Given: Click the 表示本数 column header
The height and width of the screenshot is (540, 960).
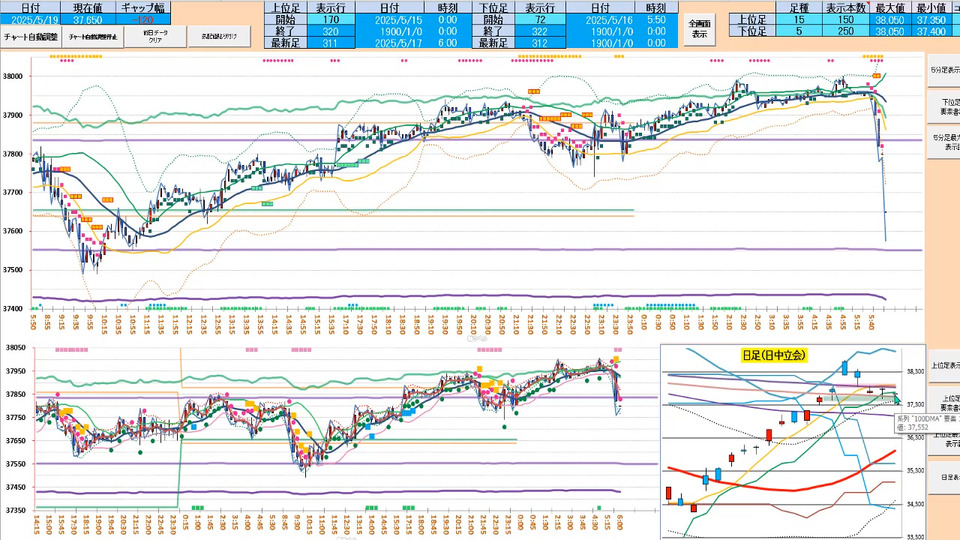Looking at the screenshot, I should coord(846,8).
